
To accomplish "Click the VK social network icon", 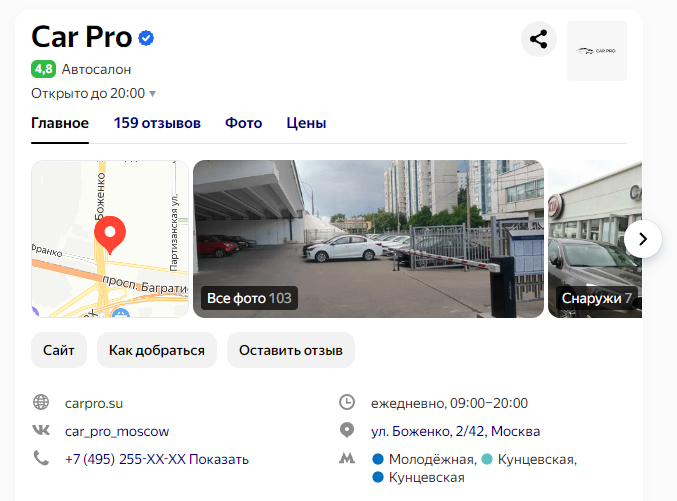I will [41, 430].
